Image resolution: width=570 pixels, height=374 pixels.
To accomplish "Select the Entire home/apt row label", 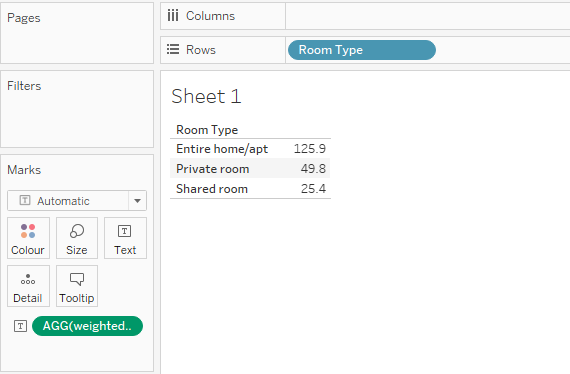I will point(222,149).
